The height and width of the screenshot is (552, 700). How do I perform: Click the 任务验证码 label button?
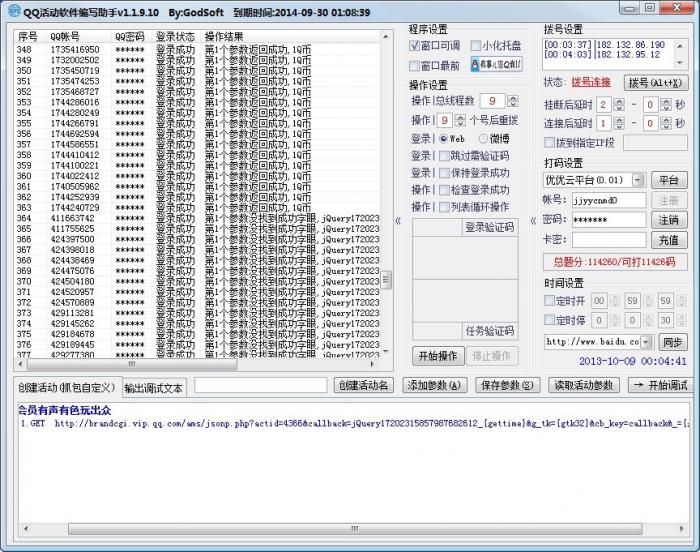click(490, 331)
